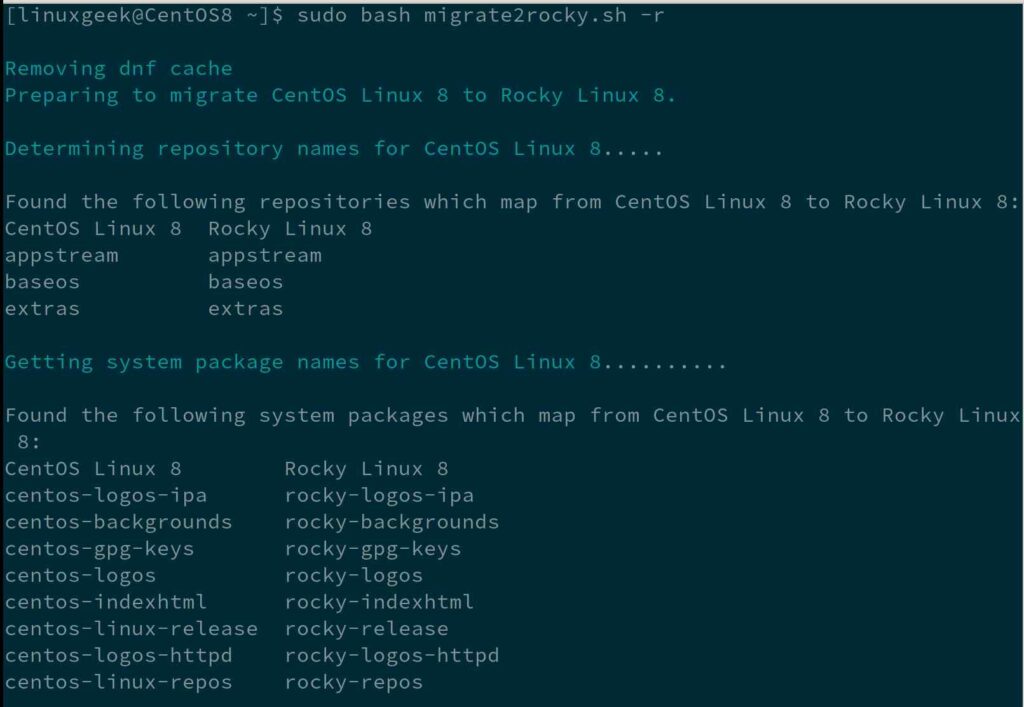Click the rocky-logos package name
The height and width of the screenshot is (707, 1024).
pyautogui.click(x=354, y=576)
